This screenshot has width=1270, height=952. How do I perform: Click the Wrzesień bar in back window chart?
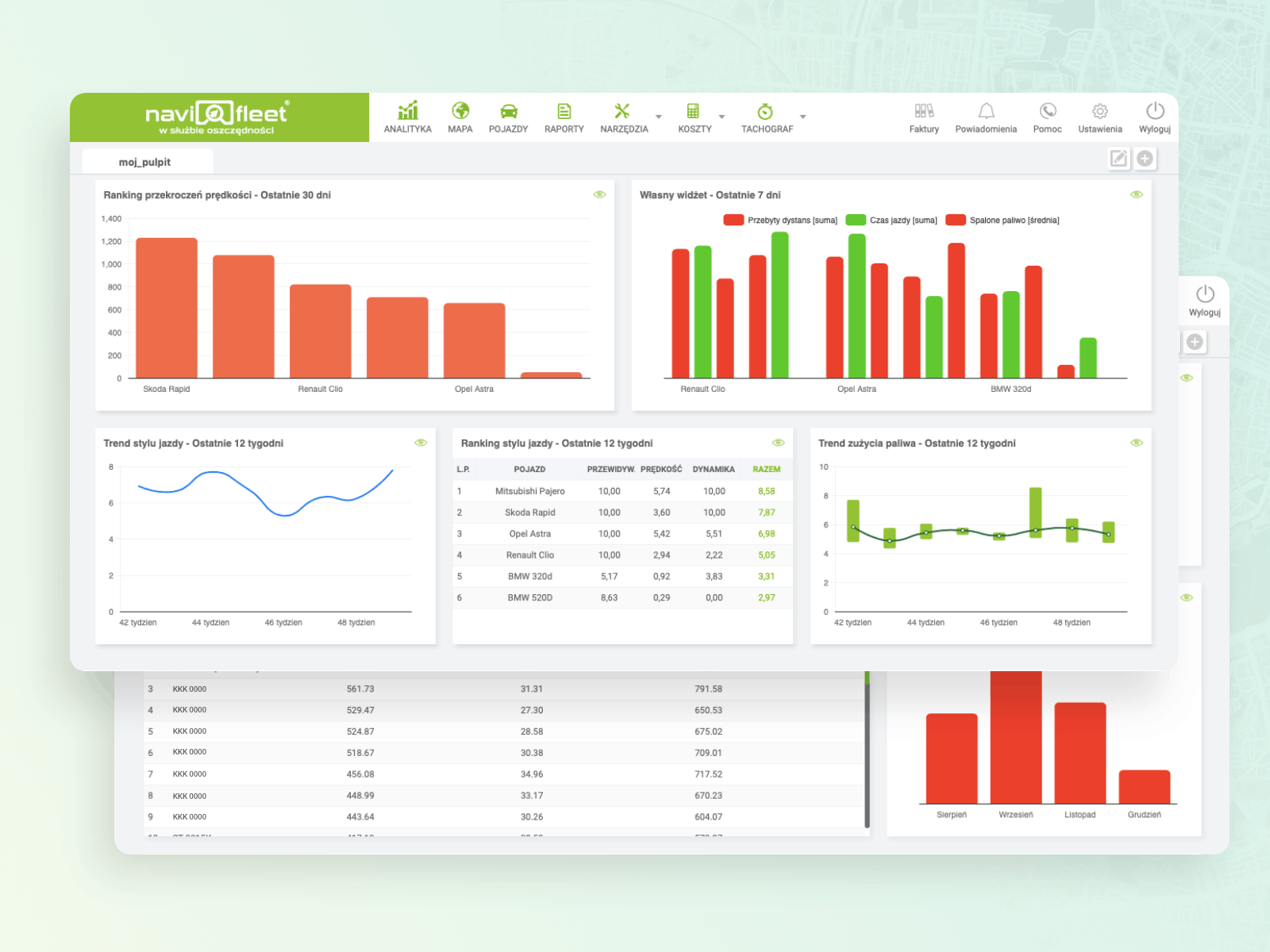1016,738
